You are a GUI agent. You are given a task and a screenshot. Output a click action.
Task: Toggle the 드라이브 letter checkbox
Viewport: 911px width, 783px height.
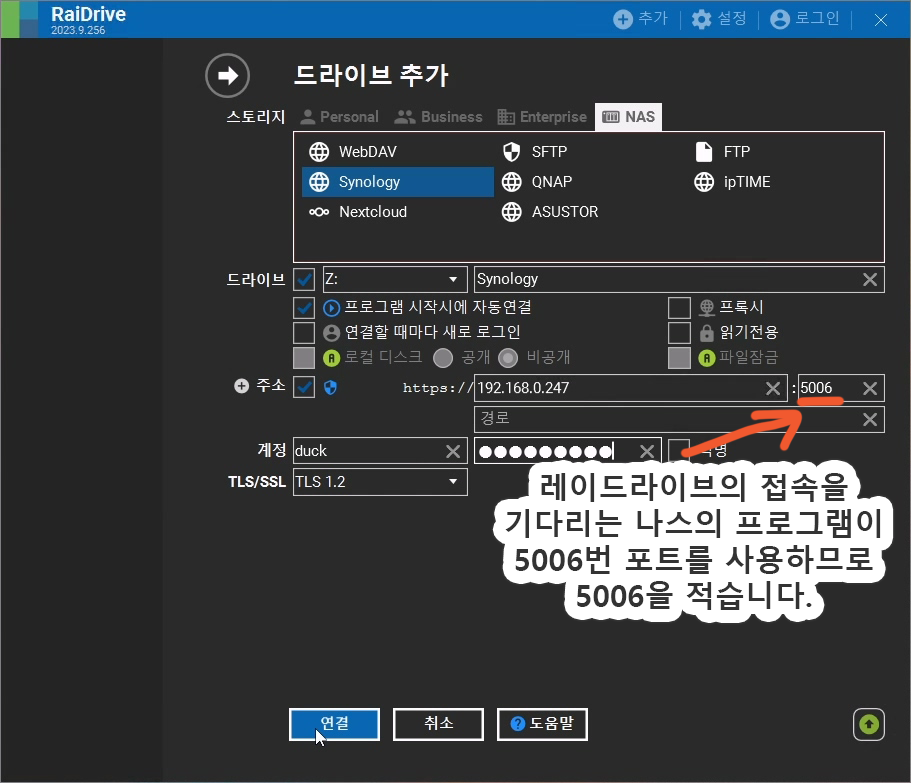[x=304, y=279]
